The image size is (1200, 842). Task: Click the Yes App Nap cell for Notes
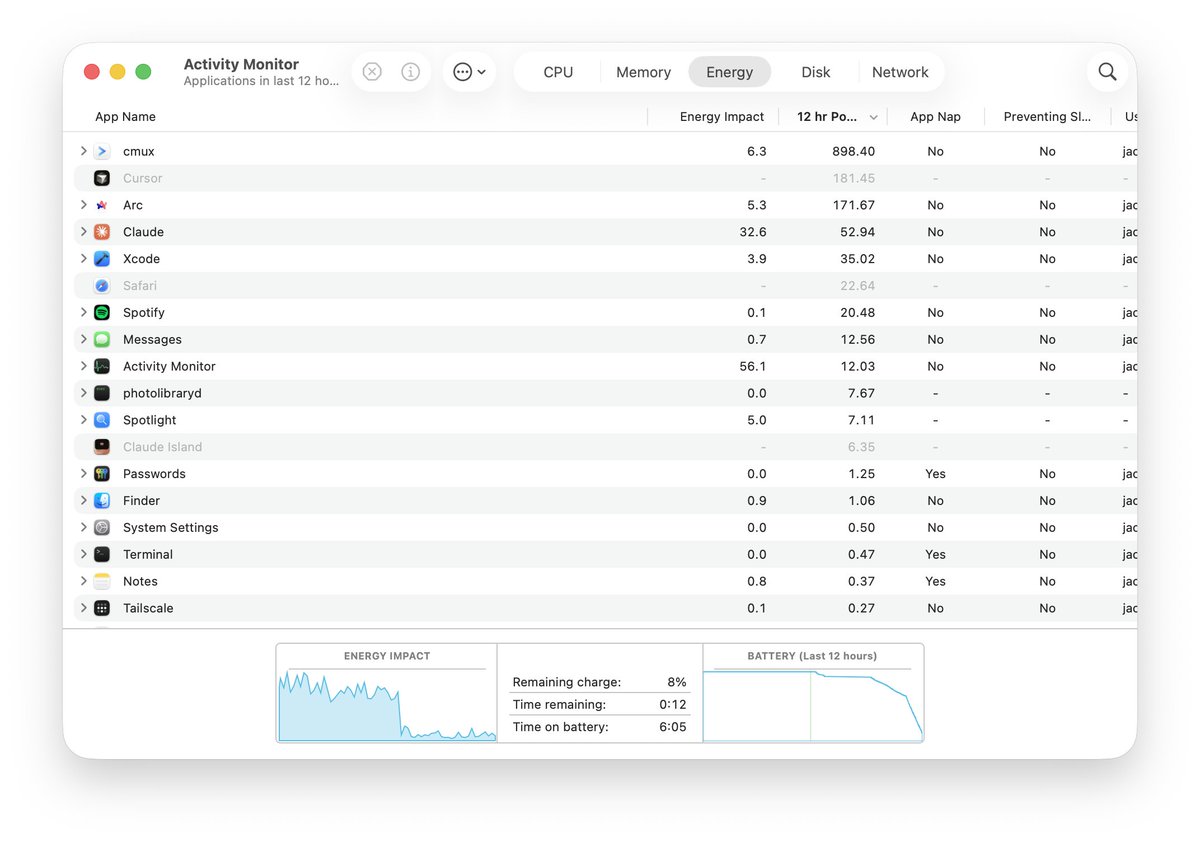[935, 582]
